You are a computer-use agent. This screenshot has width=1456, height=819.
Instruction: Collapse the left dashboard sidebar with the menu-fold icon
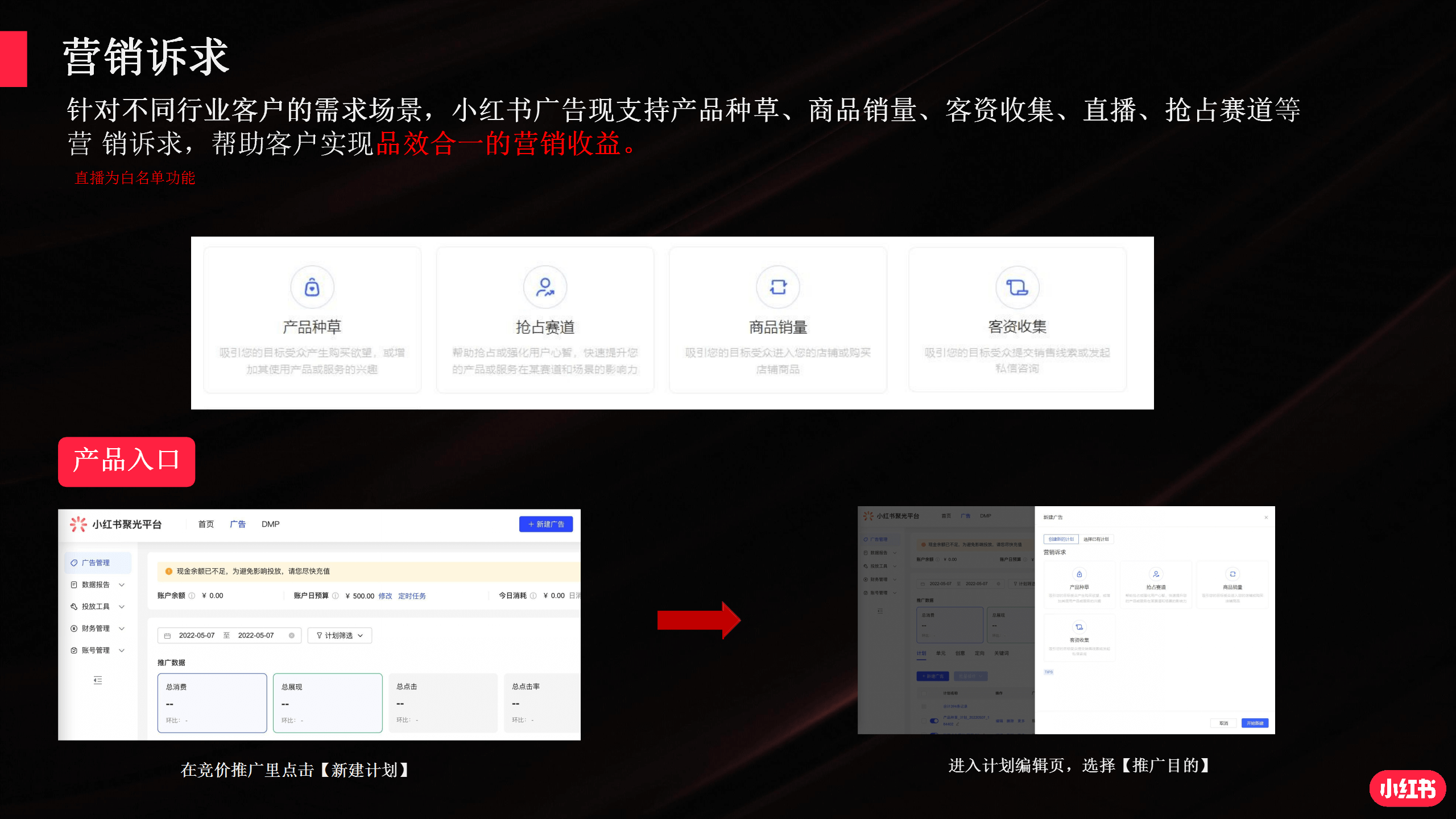98,680
